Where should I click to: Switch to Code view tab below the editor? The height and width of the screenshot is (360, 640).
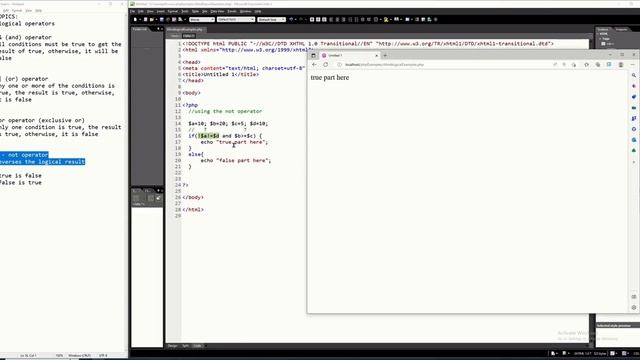click(x=198, y=346)
